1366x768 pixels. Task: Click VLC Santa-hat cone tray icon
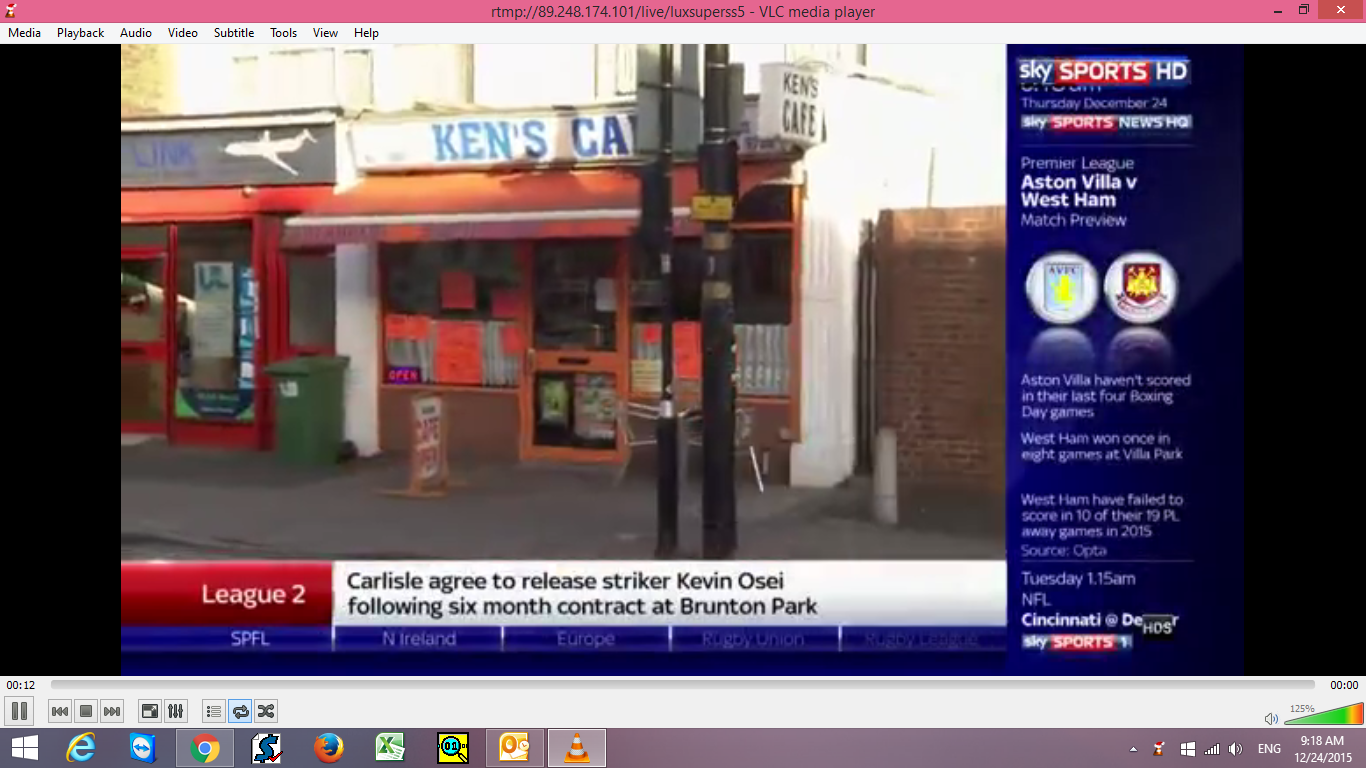[x=1160, y=748]
